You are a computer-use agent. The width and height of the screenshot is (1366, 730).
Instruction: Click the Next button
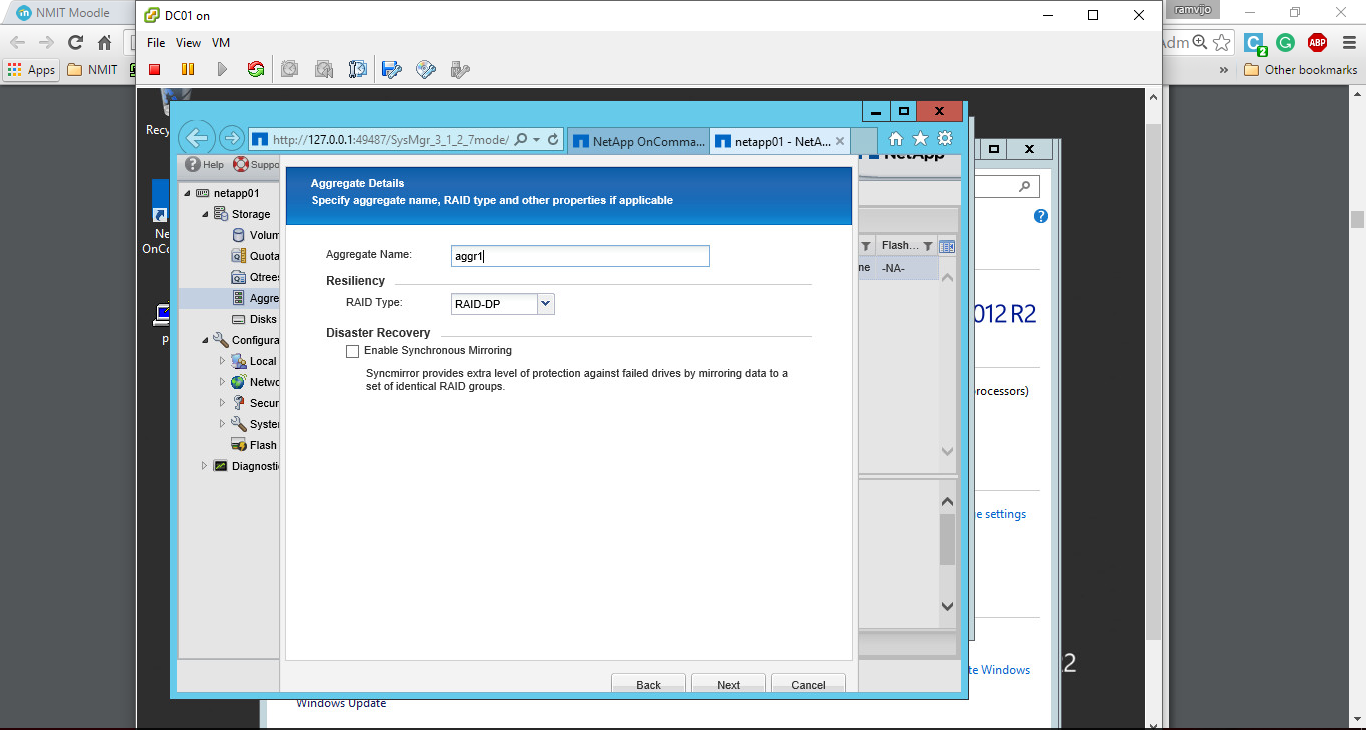[x=729, y=685]
